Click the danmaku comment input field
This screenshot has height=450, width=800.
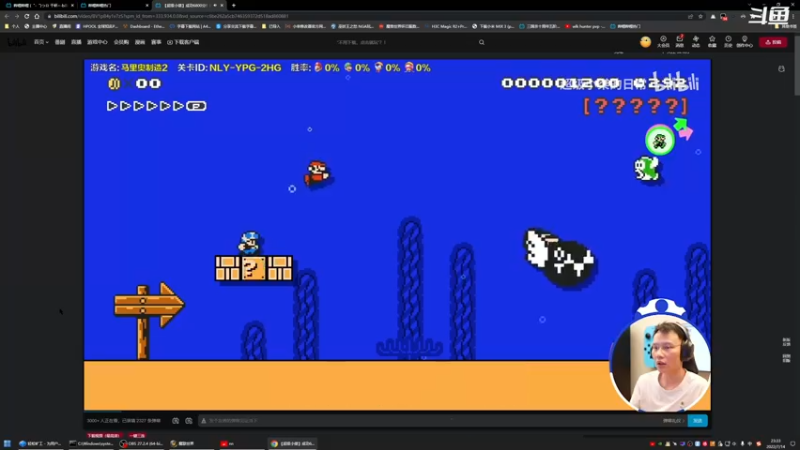click(429, 421)
